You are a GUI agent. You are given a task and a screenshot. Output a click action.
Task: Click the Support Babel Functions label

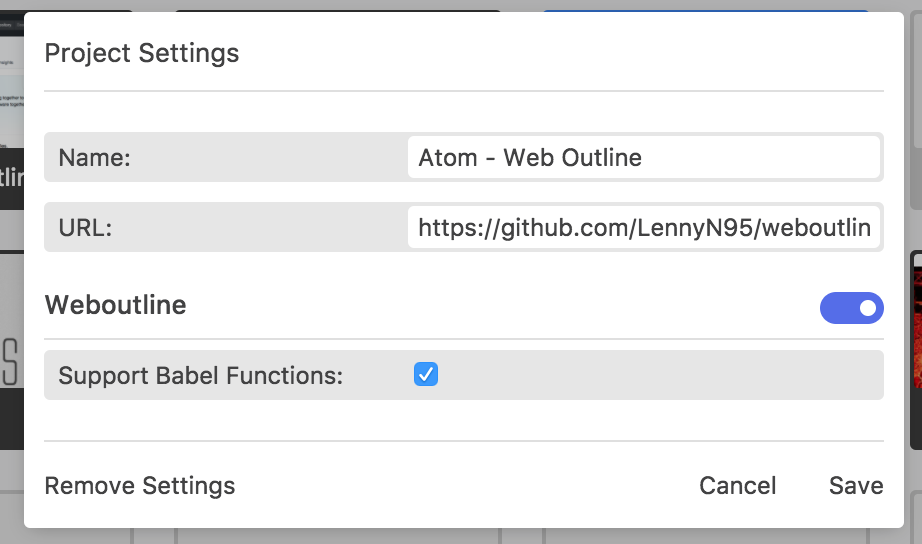point(201,375)
